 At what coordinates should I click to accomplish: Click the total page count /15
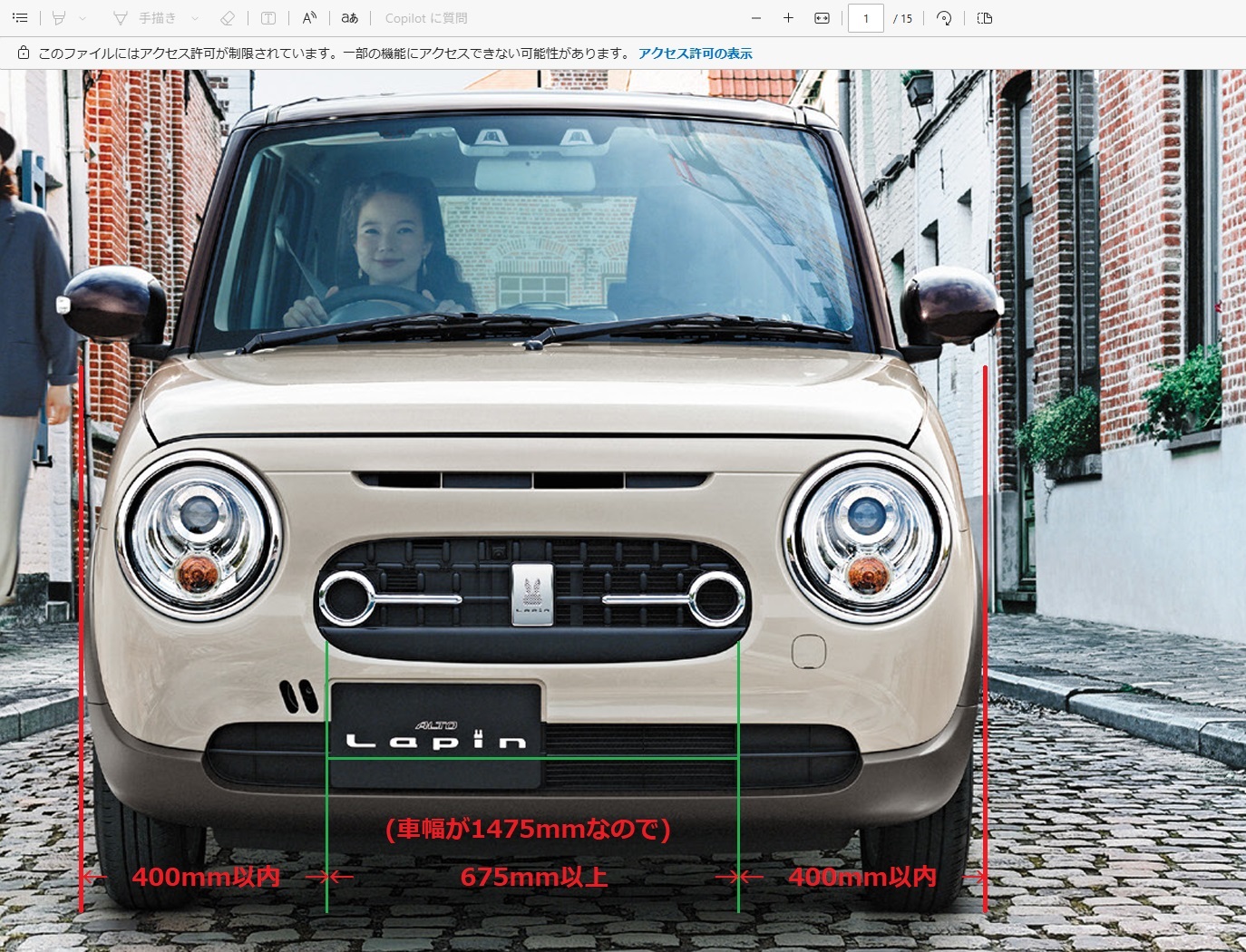(903, 18)
